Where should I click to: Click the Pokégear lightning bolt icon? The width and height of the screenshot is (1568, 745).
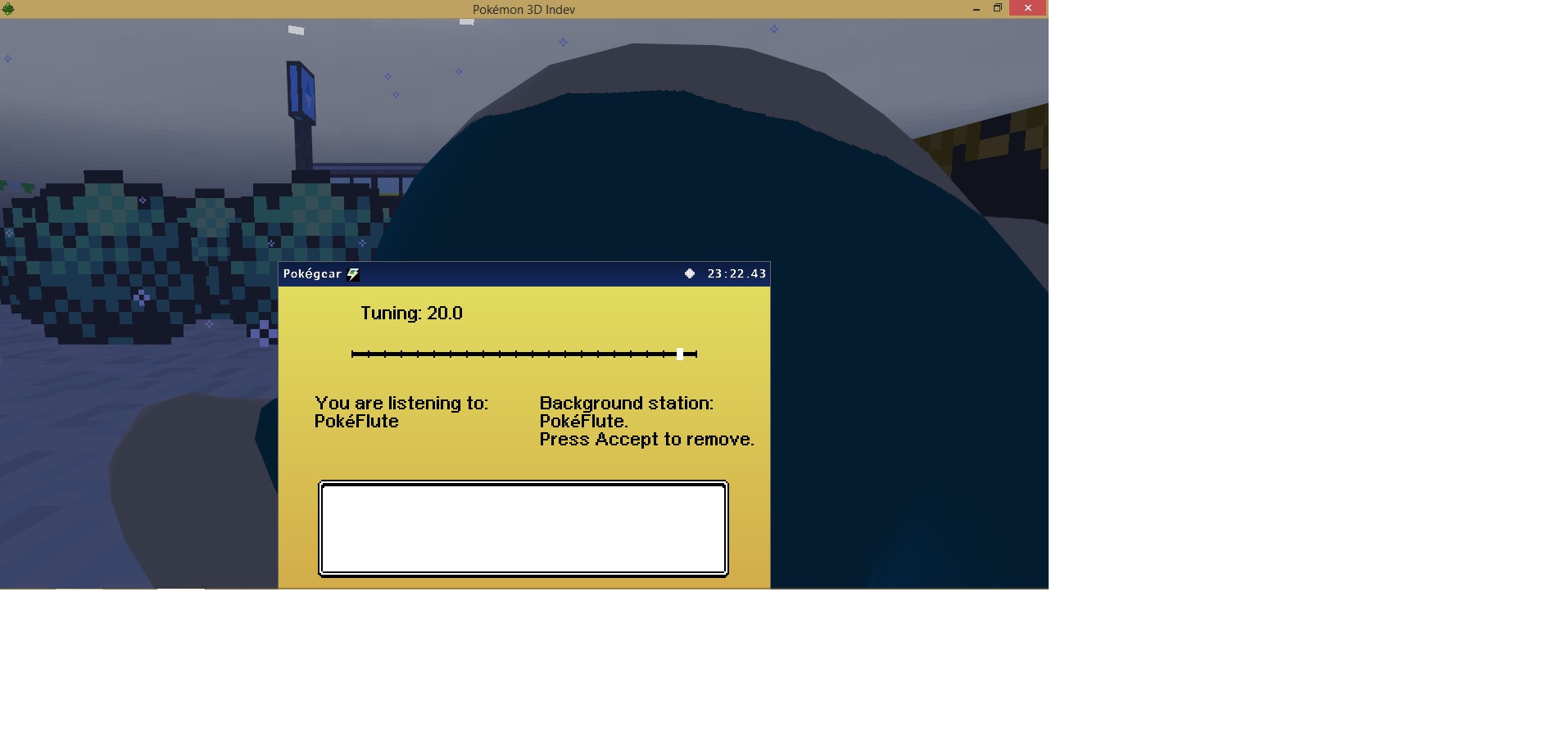pyautogui.click(x=353, y=274)
